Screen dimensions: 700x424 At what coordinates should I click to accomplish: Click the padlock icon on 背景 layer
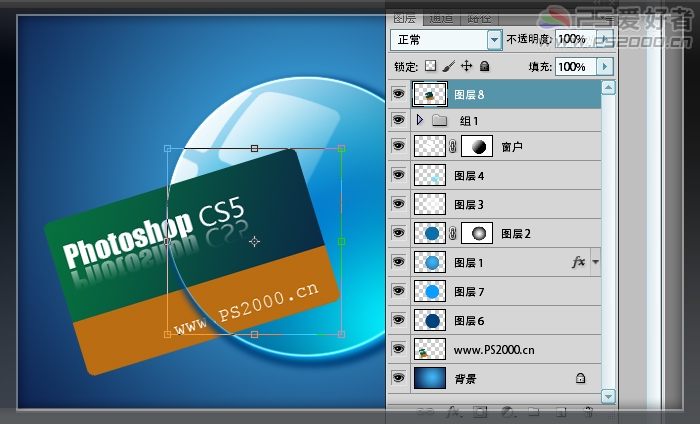click(x=580, y=378)
